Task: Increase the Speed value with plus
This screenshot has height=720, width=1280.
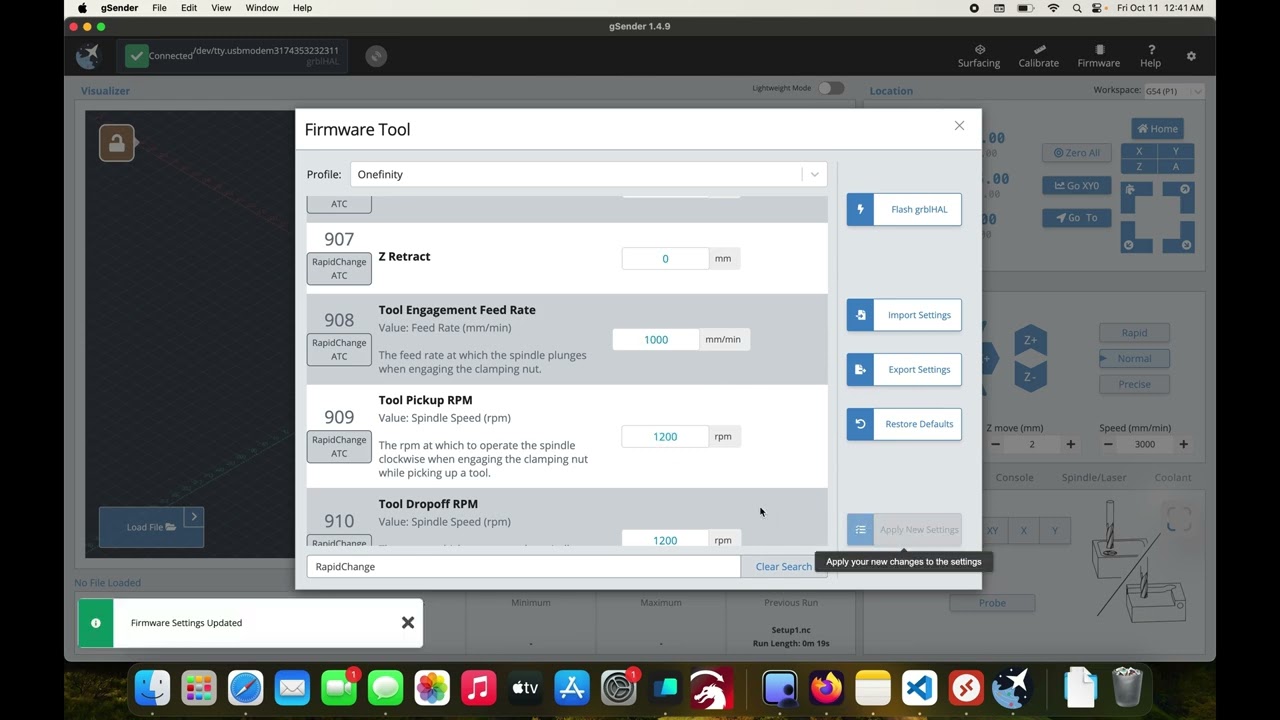Action: click(1184, 444)
